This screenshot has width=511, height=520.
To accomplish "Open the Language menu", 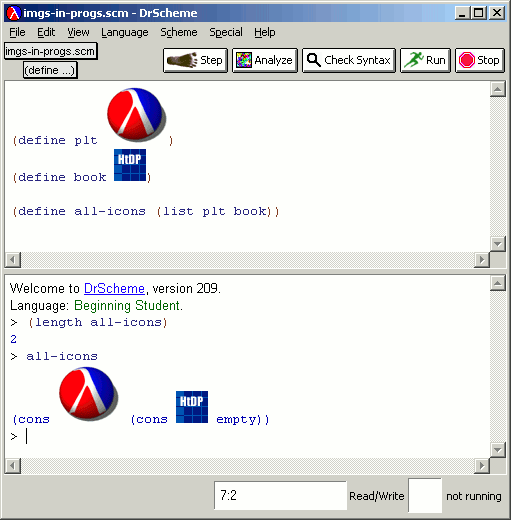I will pos(125,32).
